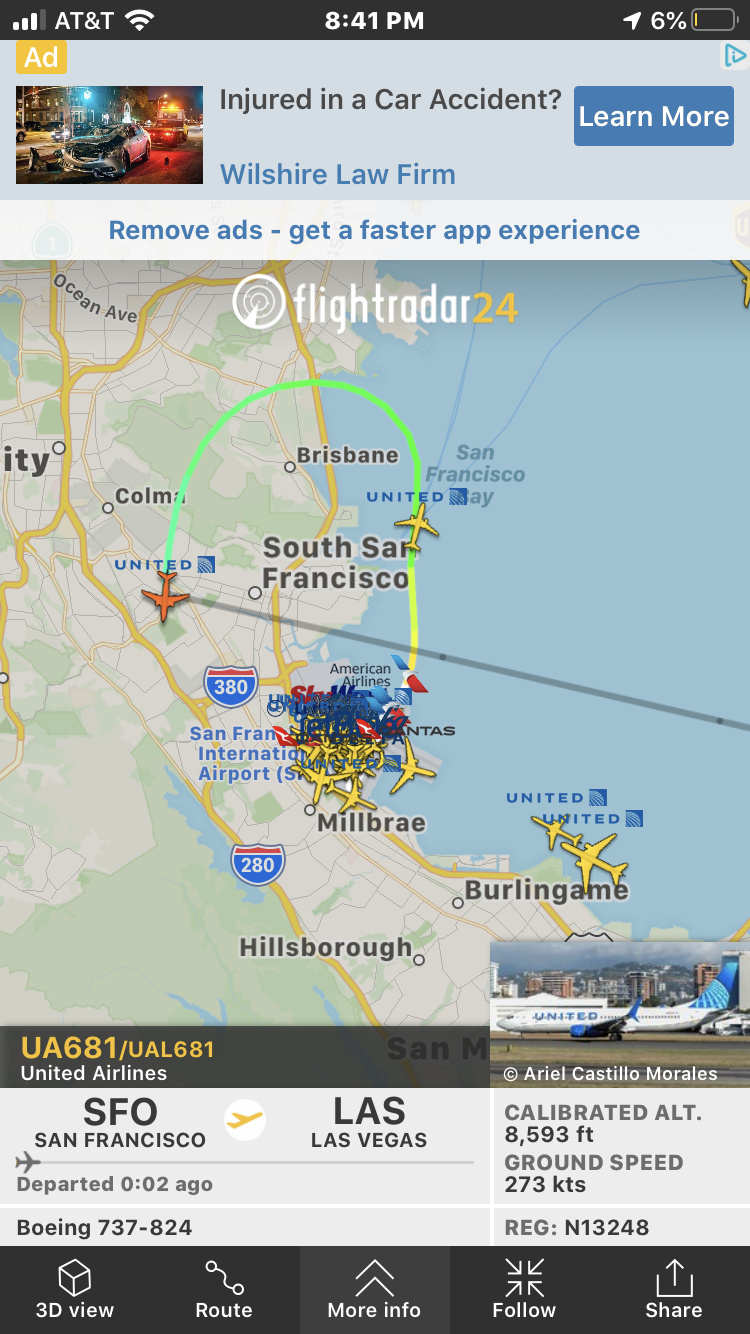Viewport: 750px width, 1334px height.
Task: Show the flight Route
Action: click(x=224, y=1290)
